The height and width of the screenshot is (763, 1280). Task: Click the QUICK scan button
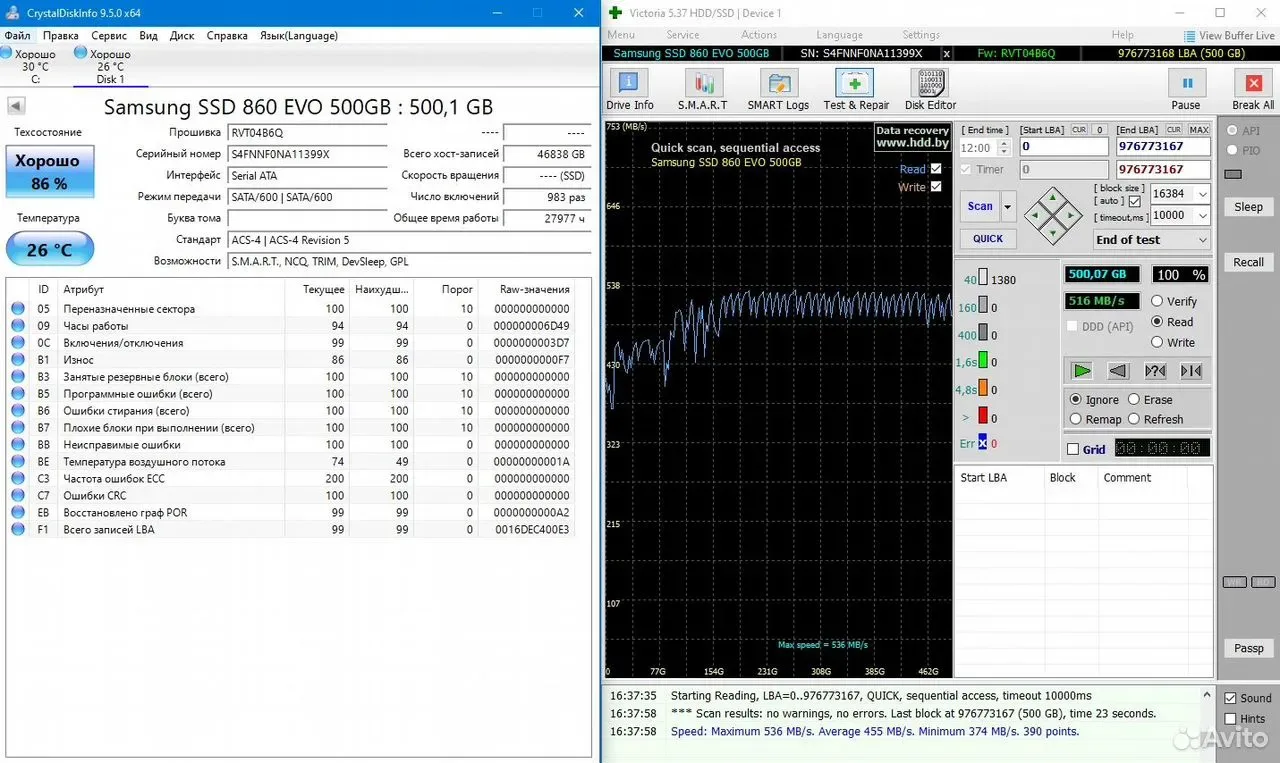pyautogui.click(x=988, y=238)
